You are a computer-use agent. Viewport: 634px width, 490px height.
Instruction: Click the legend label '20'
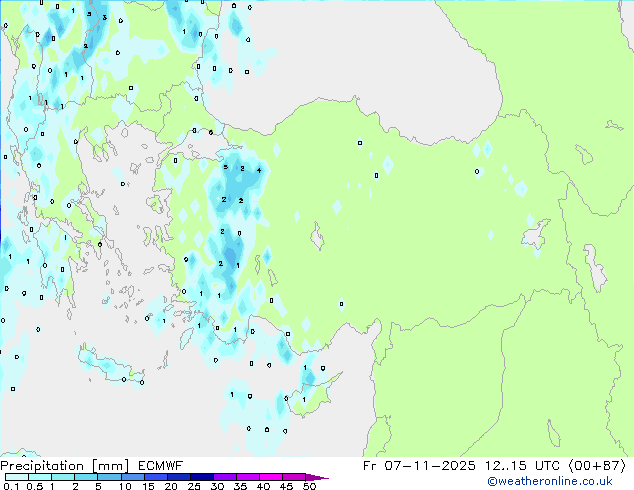click(x=171, y=486)
